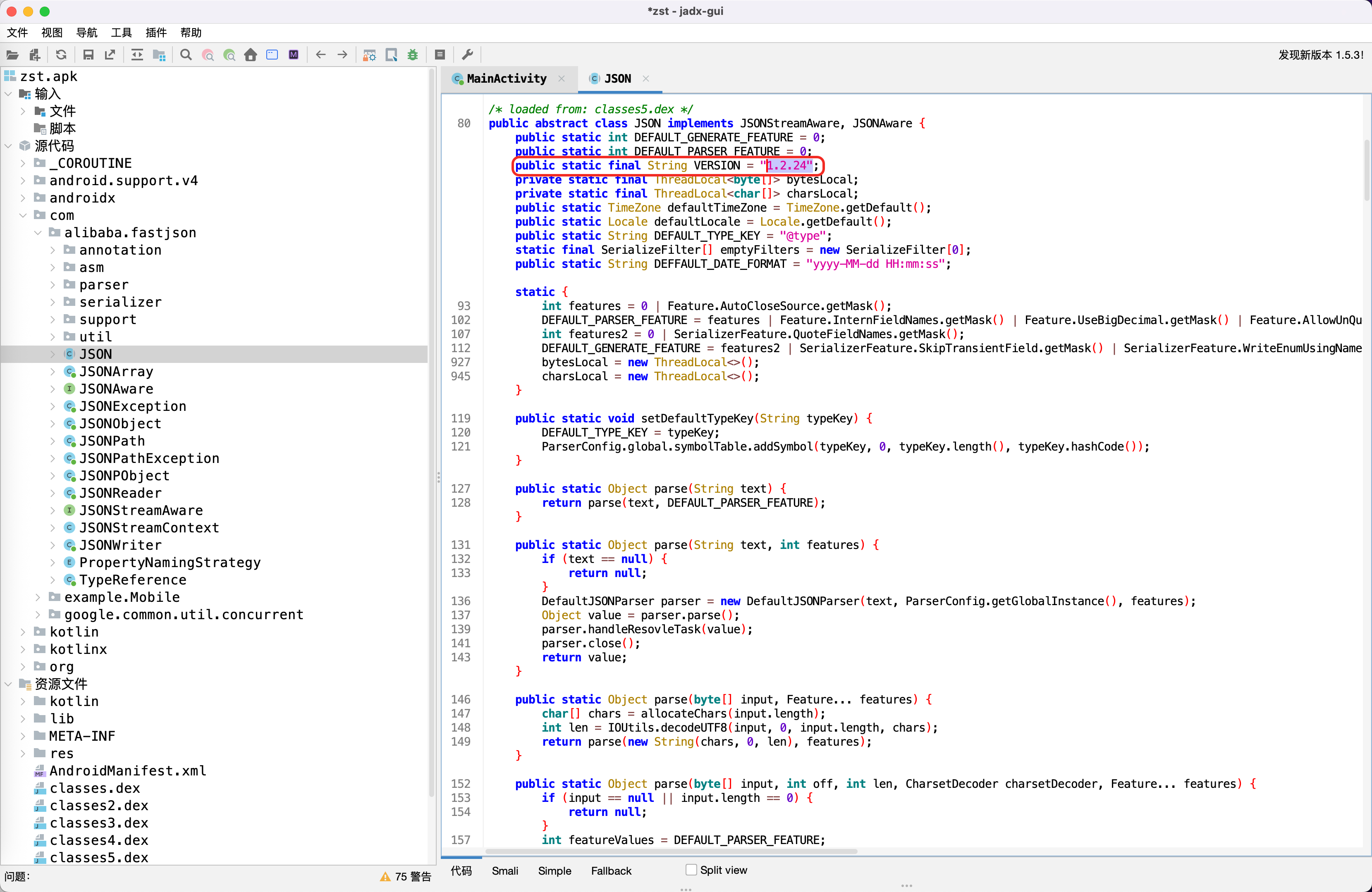Enable the Split view checkbox

point(691,870)
